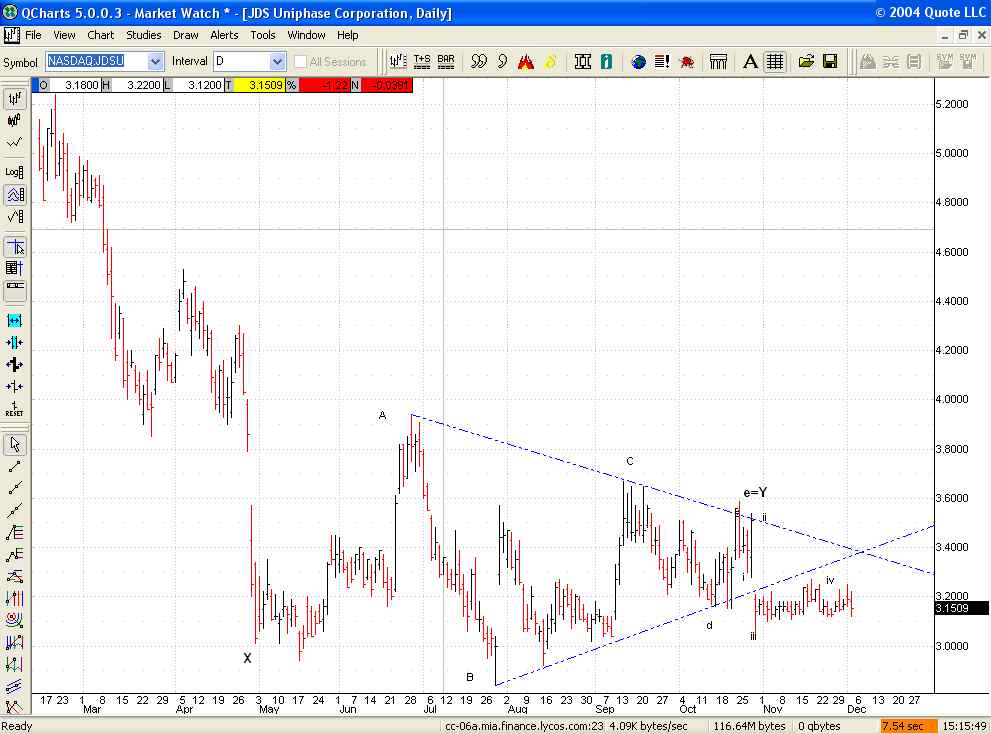Toggle the All Sessions checkbox
991x734 pixels.
[x=301, y=62]
